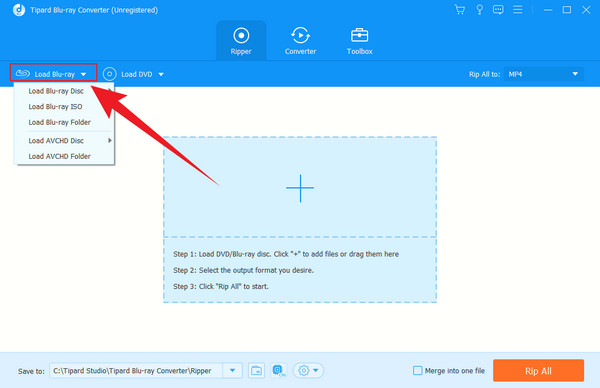Click the register key icon
The image size is (600, 388).
point(479,10)
